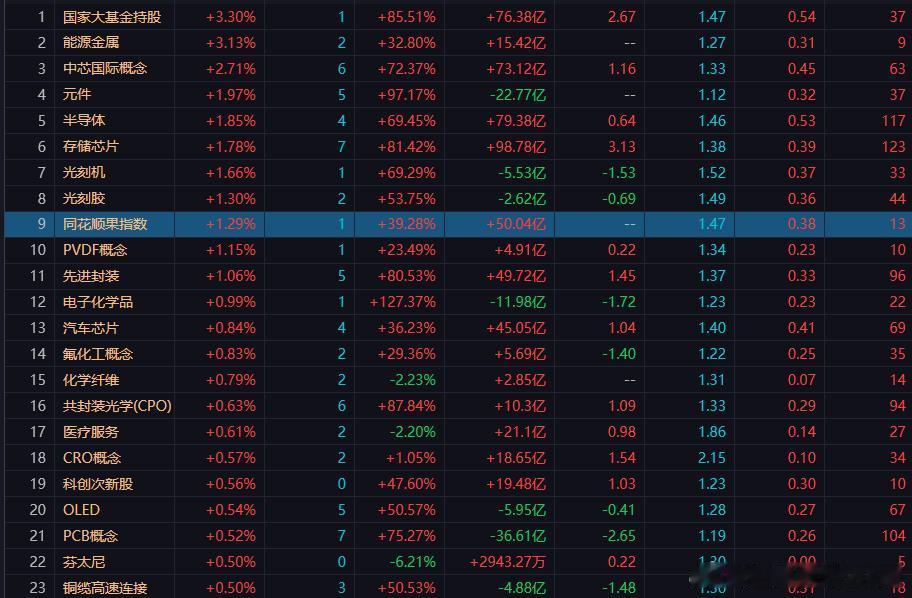The image size is (912, 598).
Task: Click row number 15
Action: pyautogui.click(x=38, y=380)
